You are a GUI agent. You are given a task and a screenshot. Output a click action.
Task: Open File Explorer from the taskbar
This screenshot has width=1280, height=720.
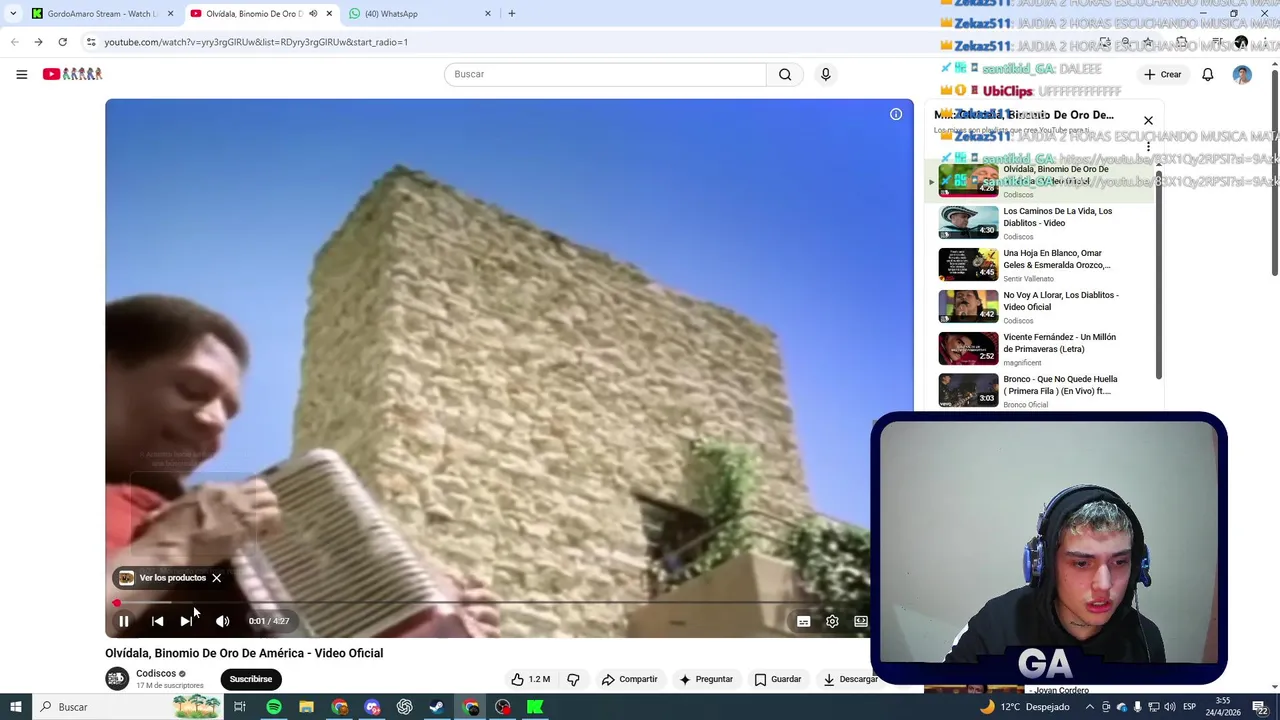point(307,707)
